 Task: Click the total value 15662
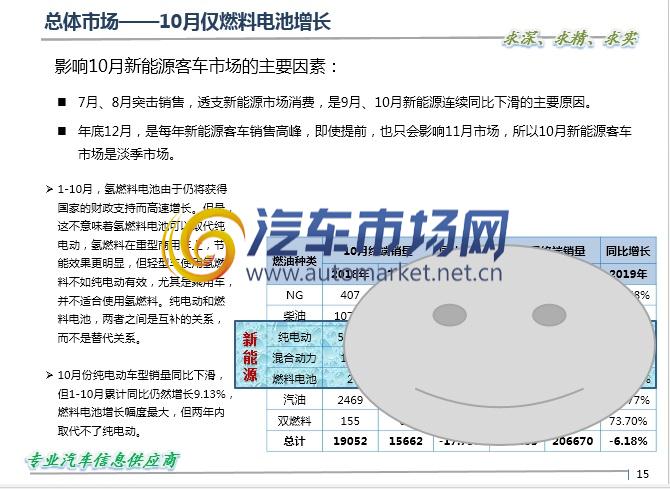pyautogui.click(x=406, y=441)
